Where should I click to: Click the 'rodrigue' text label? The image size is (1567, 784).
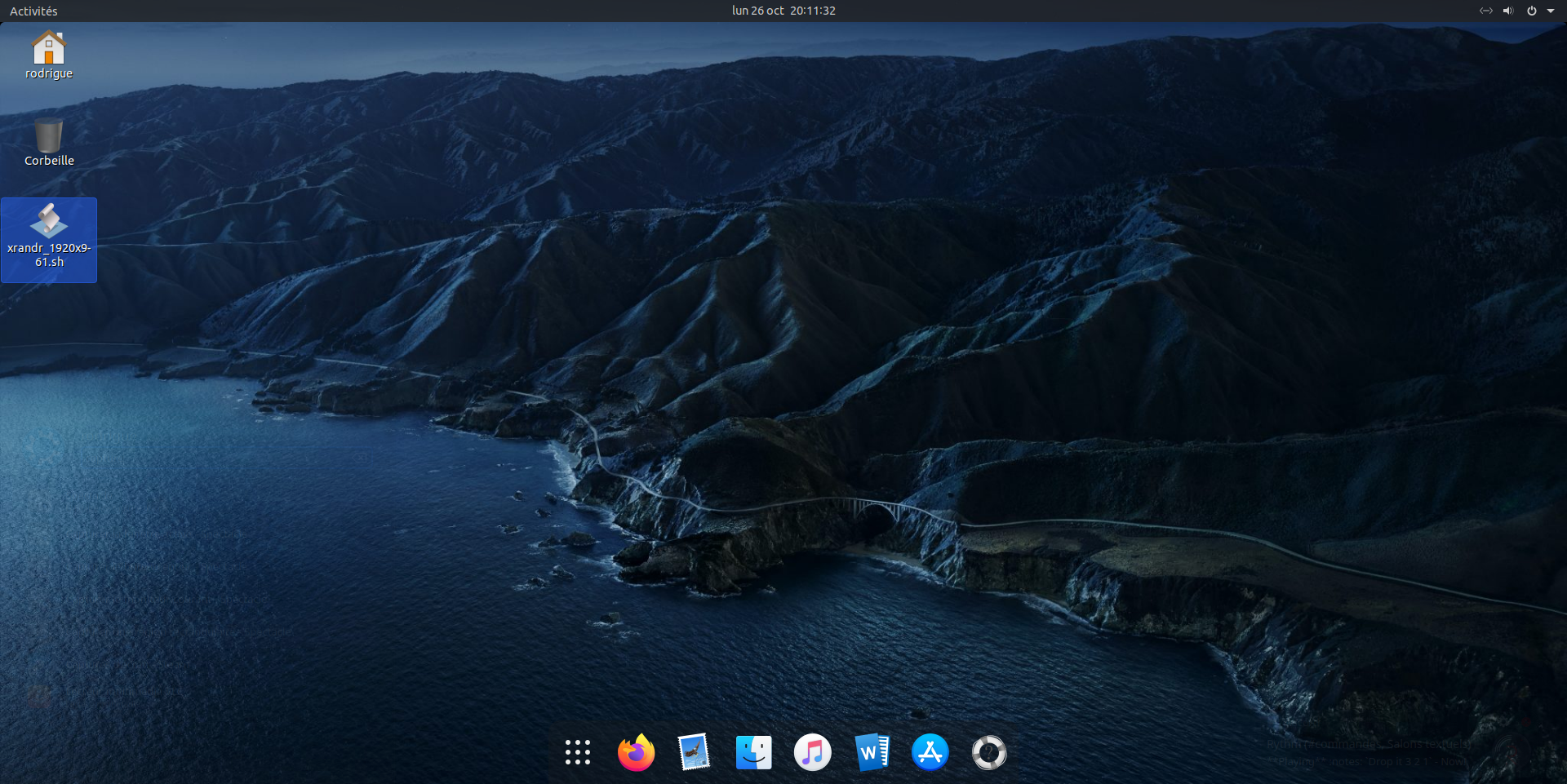pyautogui.click(x=49, y=73)
